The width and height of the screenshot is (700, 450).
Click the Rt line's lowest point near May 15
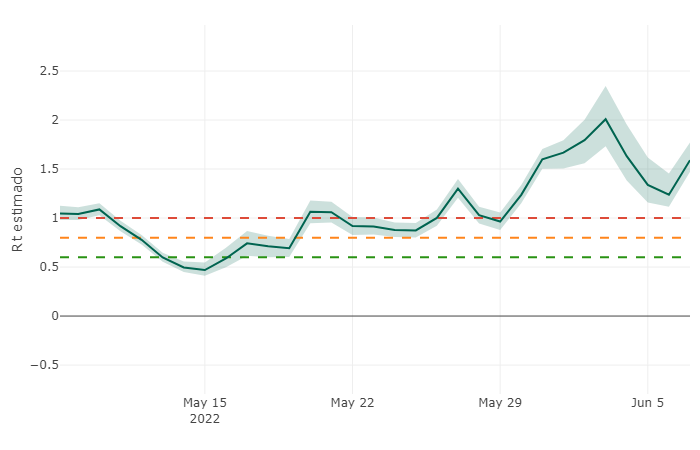coord(205,270)
